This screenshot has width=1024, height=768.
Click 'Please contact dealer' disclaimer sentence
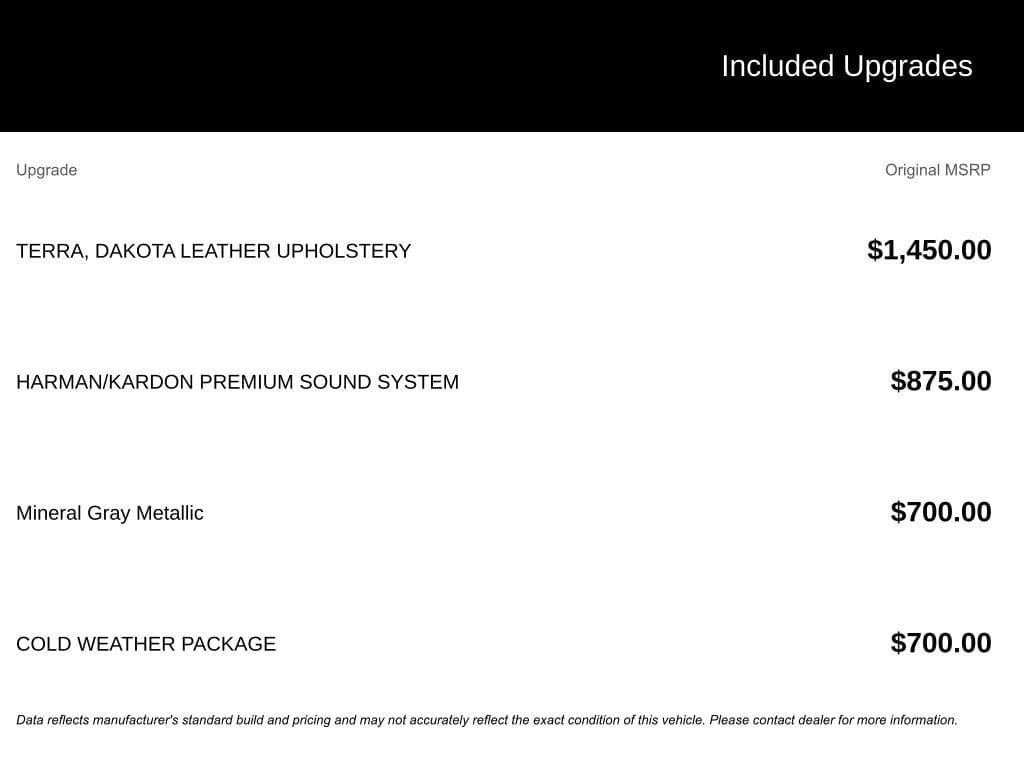point(833,720)
